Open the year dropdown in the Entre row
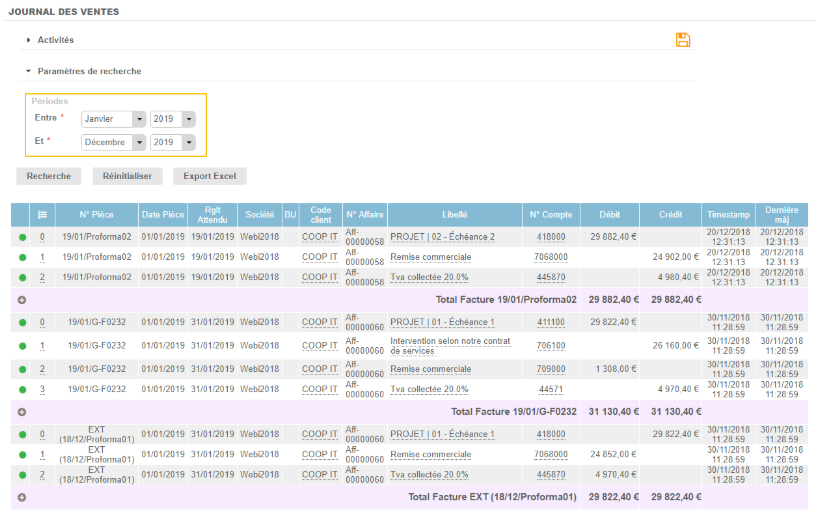Viewport: 825px width, 519px height. point(172,119)
